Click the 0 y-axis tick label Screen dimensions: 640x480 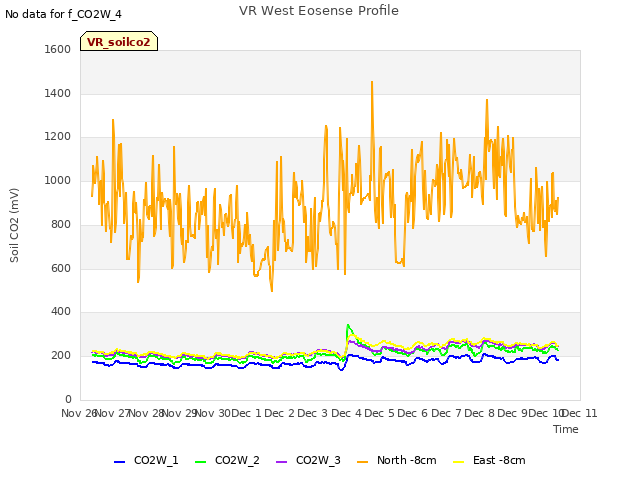[x=68, y=399]
